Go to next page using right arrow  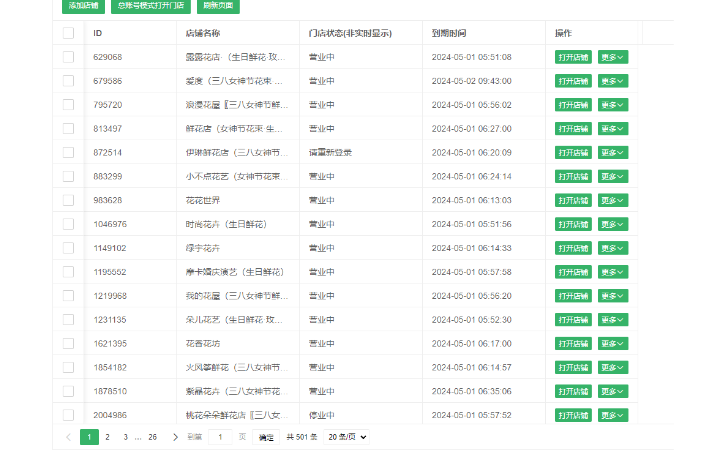pos(175,437)
